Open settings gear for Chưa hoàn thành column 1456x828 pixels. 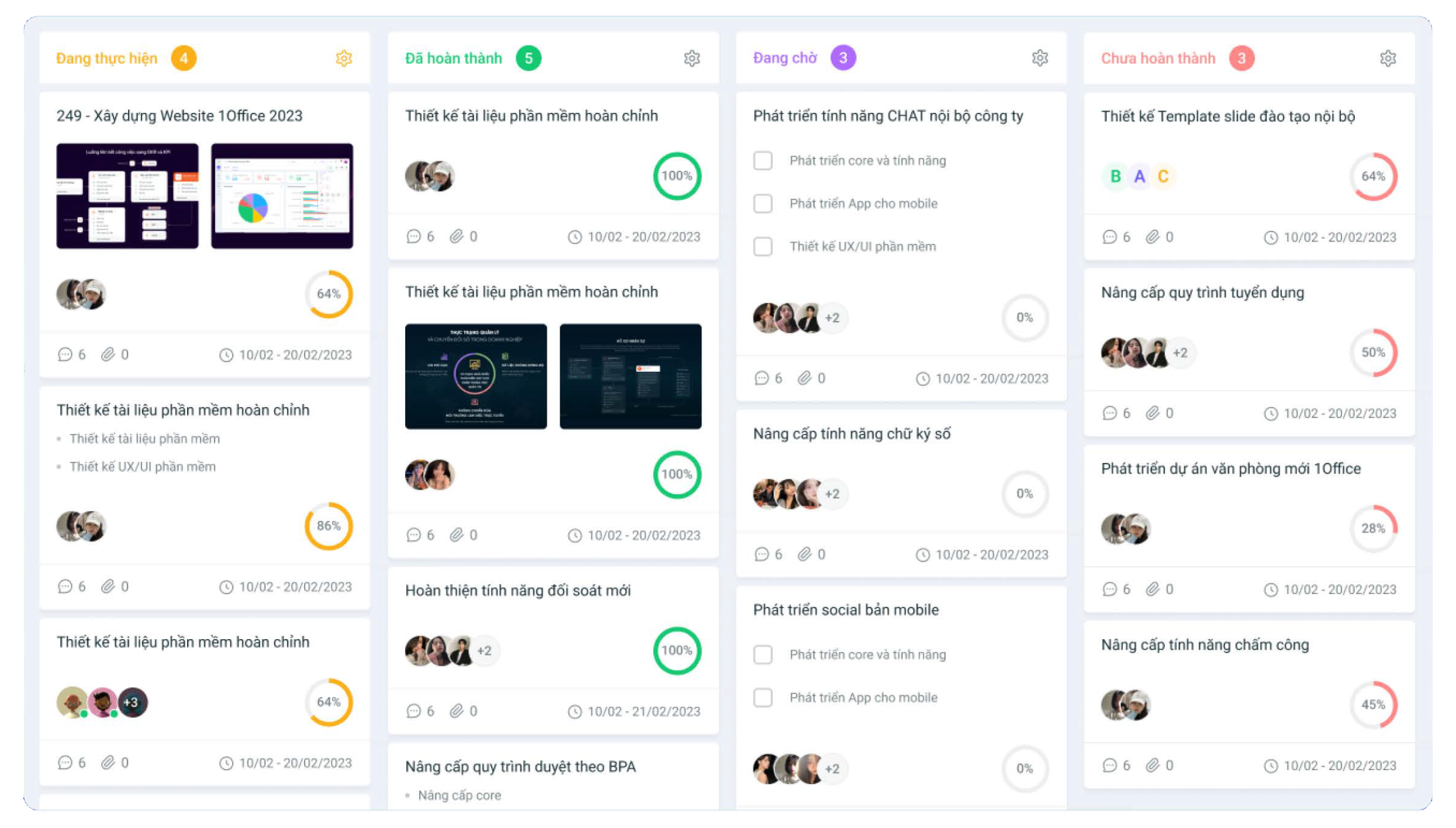[x=1388, y=58]
